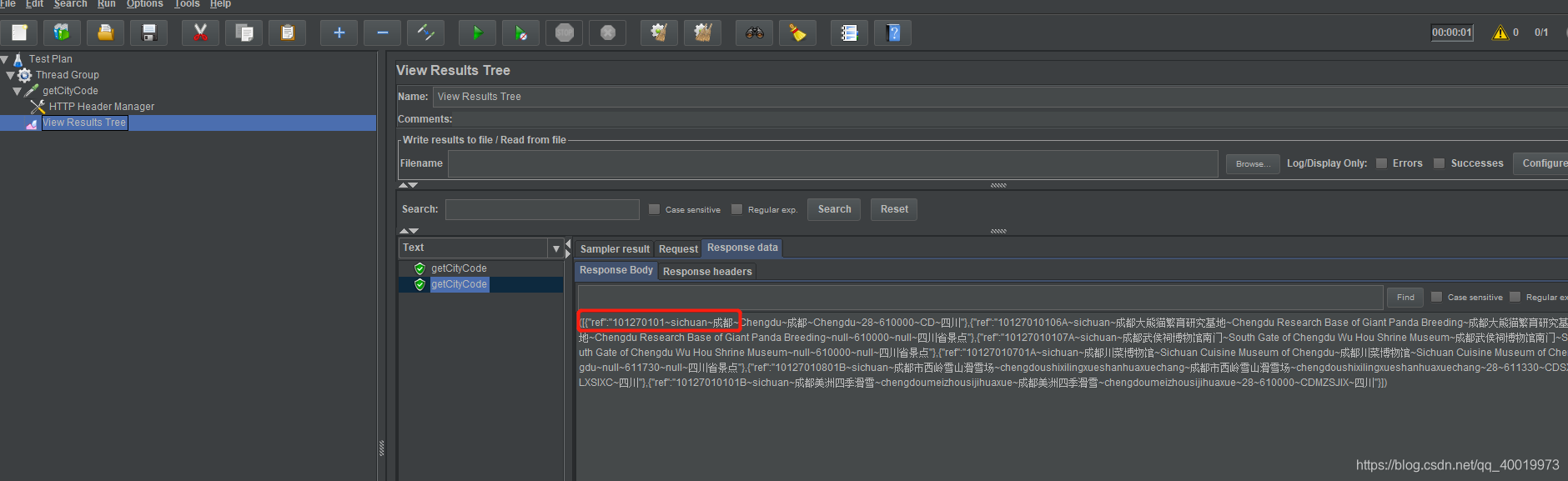Image resolution: width=1568 pixels, height=481 pixels.
Task: Open the Templates icon
Action: tap(63, 33)
